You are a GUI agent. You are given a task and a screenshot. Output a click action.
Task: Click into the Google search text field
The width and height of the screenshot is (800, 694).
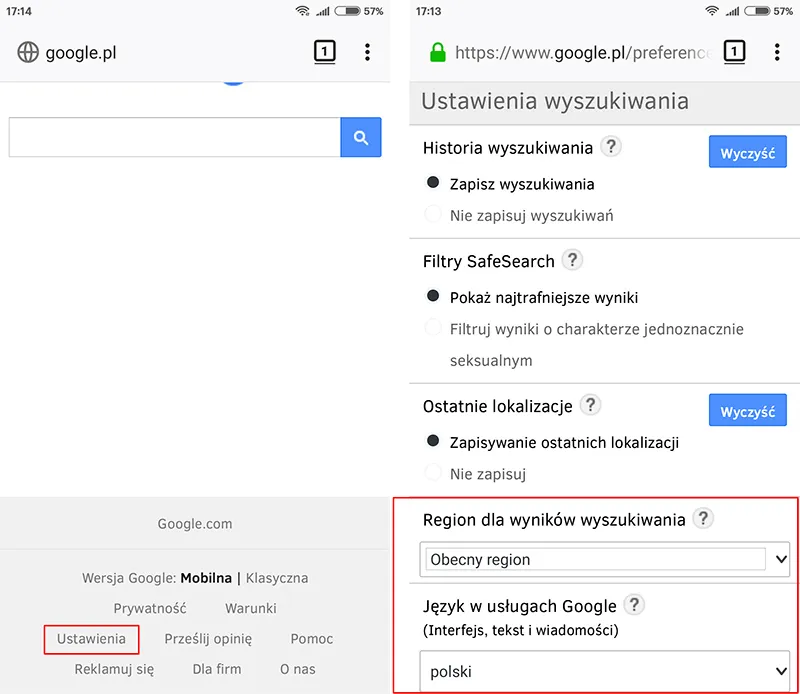point(175,138)
